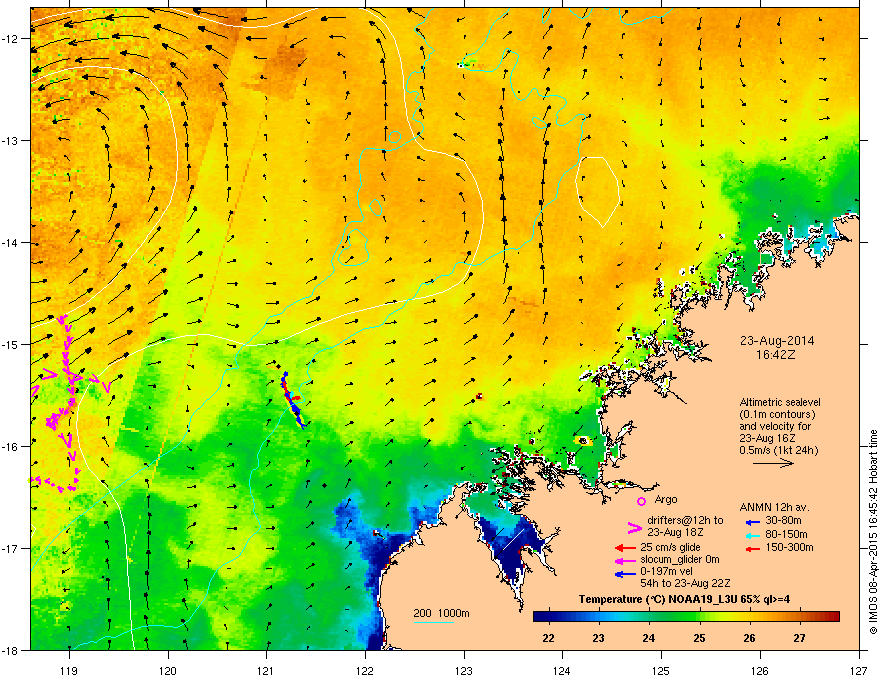Click the magenta drifter track near 119°E
This screenshot has height=680, width=880.
click(67, 404)
